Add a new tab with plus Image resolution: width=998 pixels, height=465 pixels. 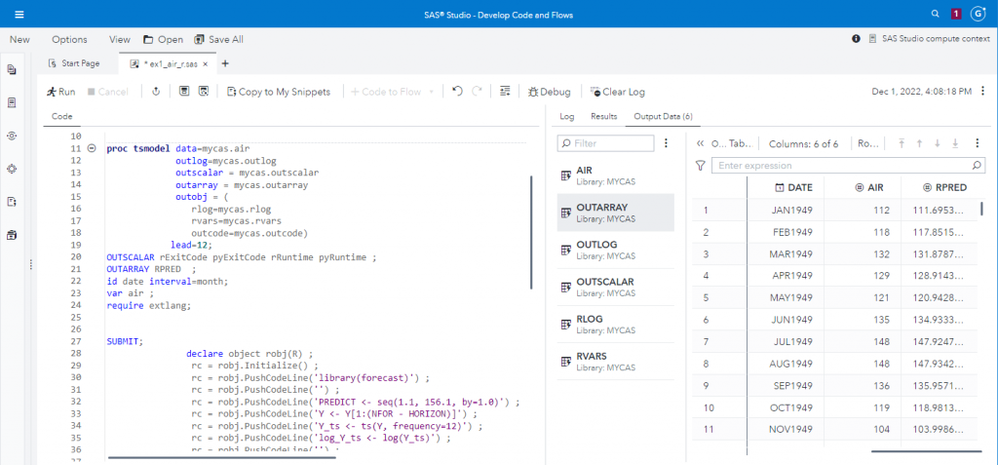click(x=225, y=64)
